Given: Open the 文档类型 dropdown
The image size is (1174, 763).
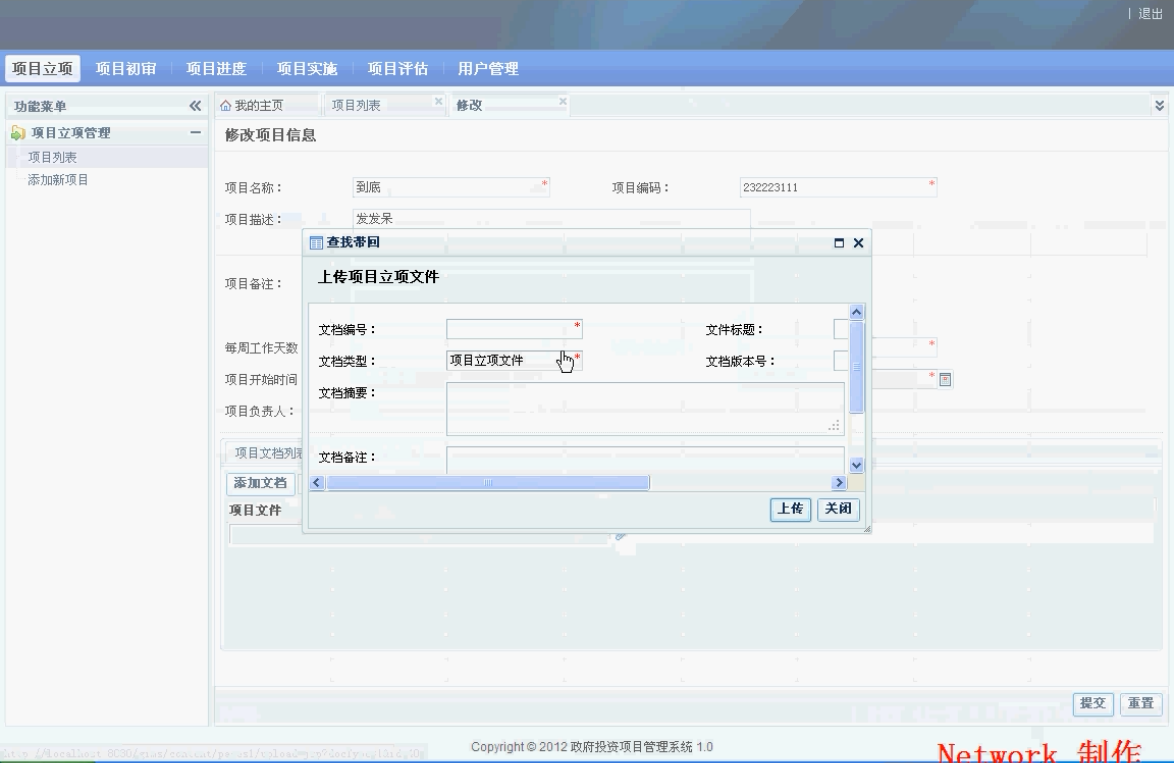Looking at the screenshot, I should point(514,361).
